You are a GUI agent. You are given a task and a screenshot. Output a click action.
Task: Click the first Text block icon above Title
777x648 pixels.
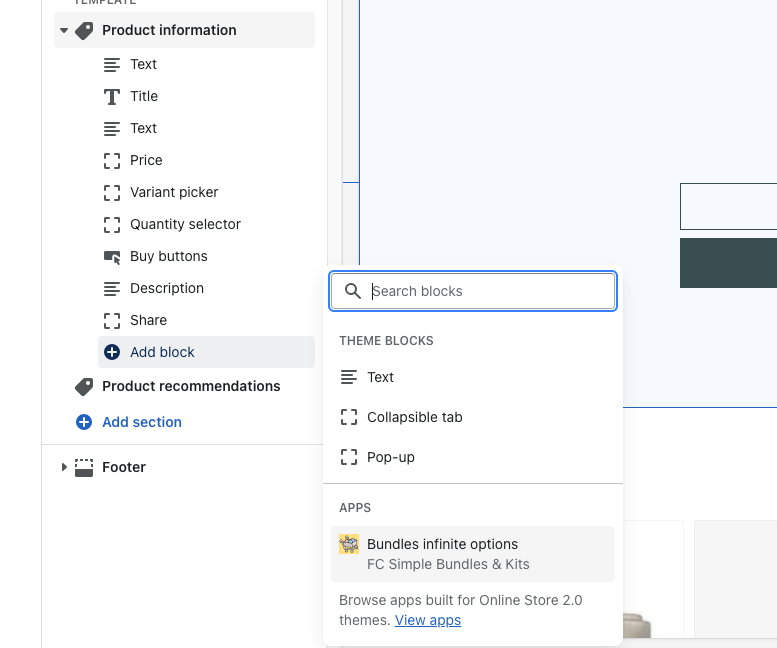click(x=112, y=64)
